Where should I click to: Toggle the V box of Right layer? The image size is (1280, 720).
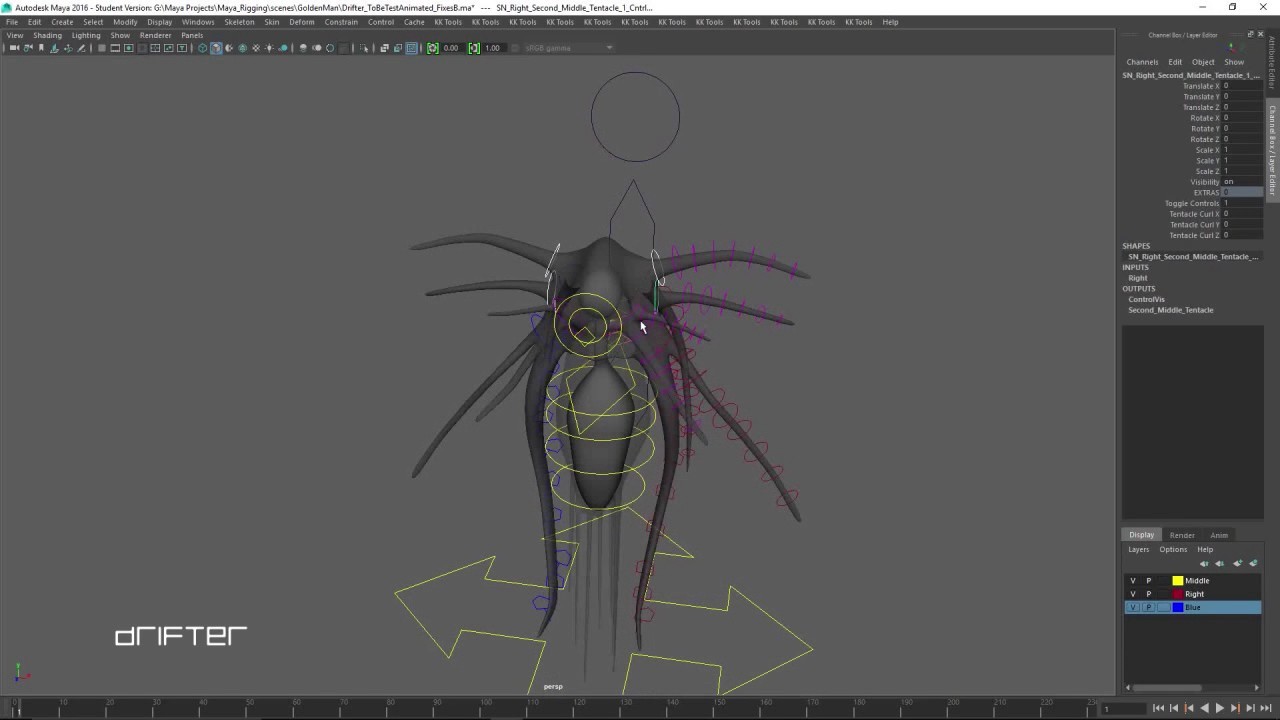(1133, 594)
